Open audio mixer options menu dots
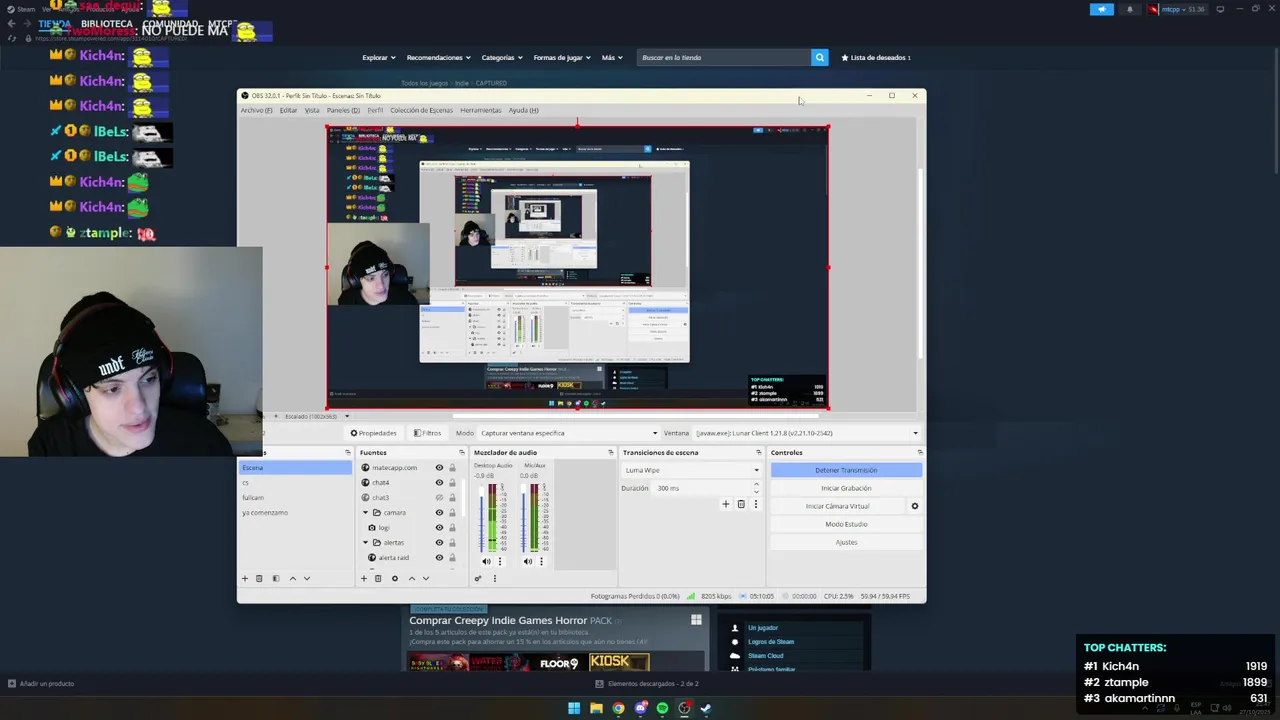 click(494, 578)
